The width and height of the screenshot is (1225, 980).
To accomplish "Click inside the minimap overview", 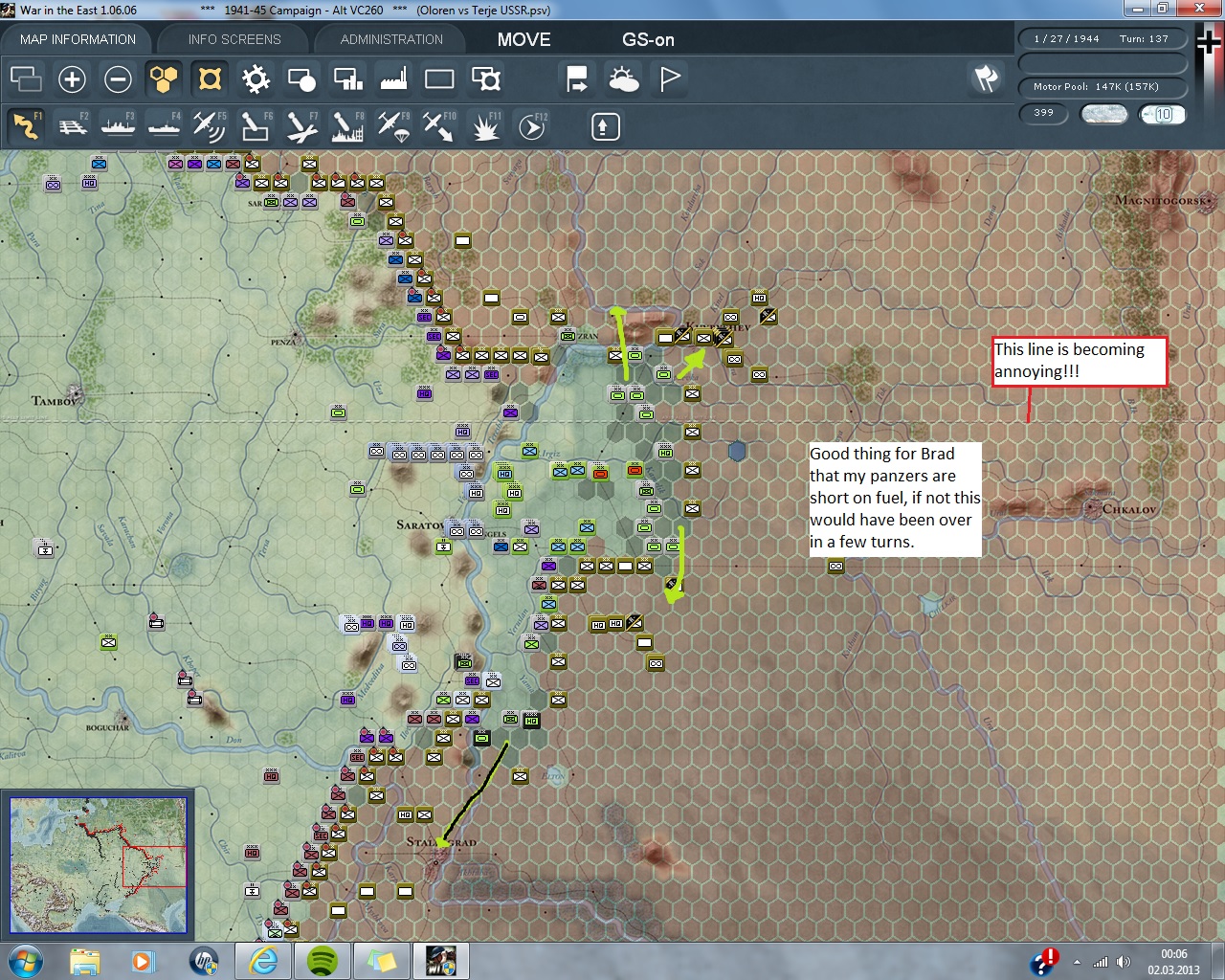I will (99, 865).
